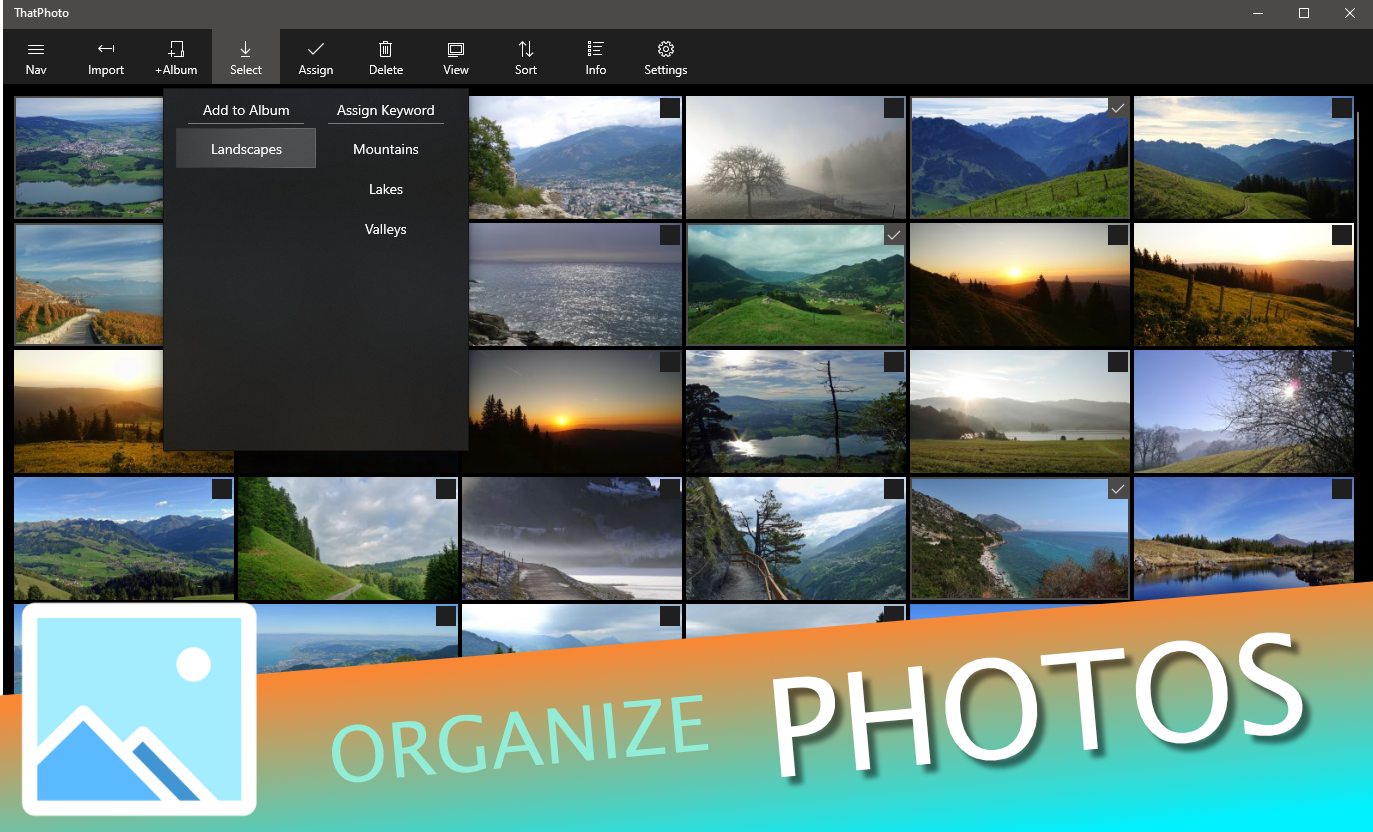The width and height of the screenshot is (1373, 832).
Task: Show photo Info panel
Action: [596, 58]
